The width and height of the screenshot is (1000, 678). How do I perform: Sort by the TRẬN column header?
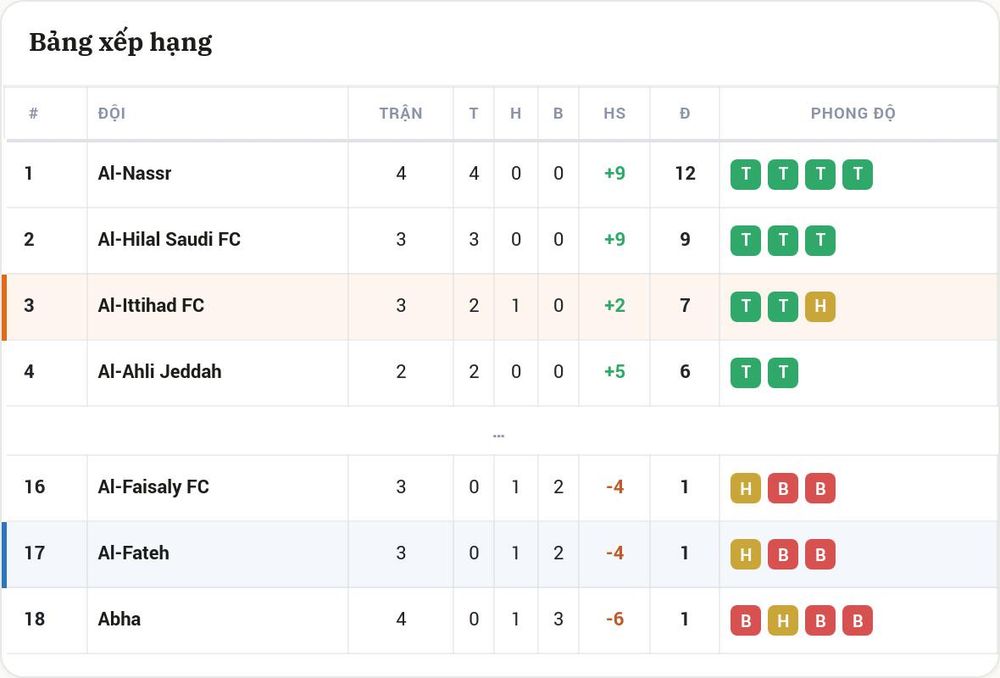tap(401, 114)
